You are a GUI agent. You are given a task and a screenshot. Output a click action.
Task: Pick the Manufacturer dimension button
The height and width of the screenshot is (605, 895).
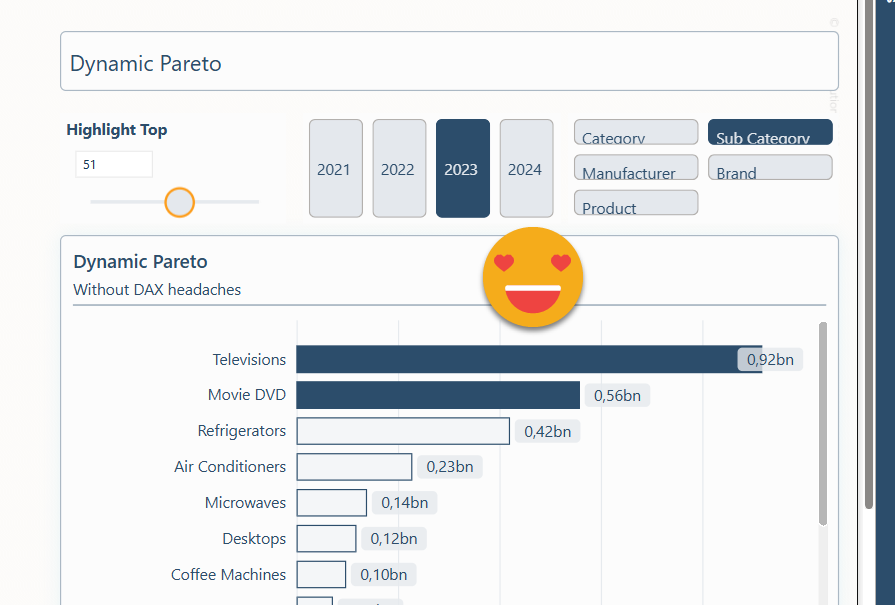pyautogui.click(x=635, y=168)
